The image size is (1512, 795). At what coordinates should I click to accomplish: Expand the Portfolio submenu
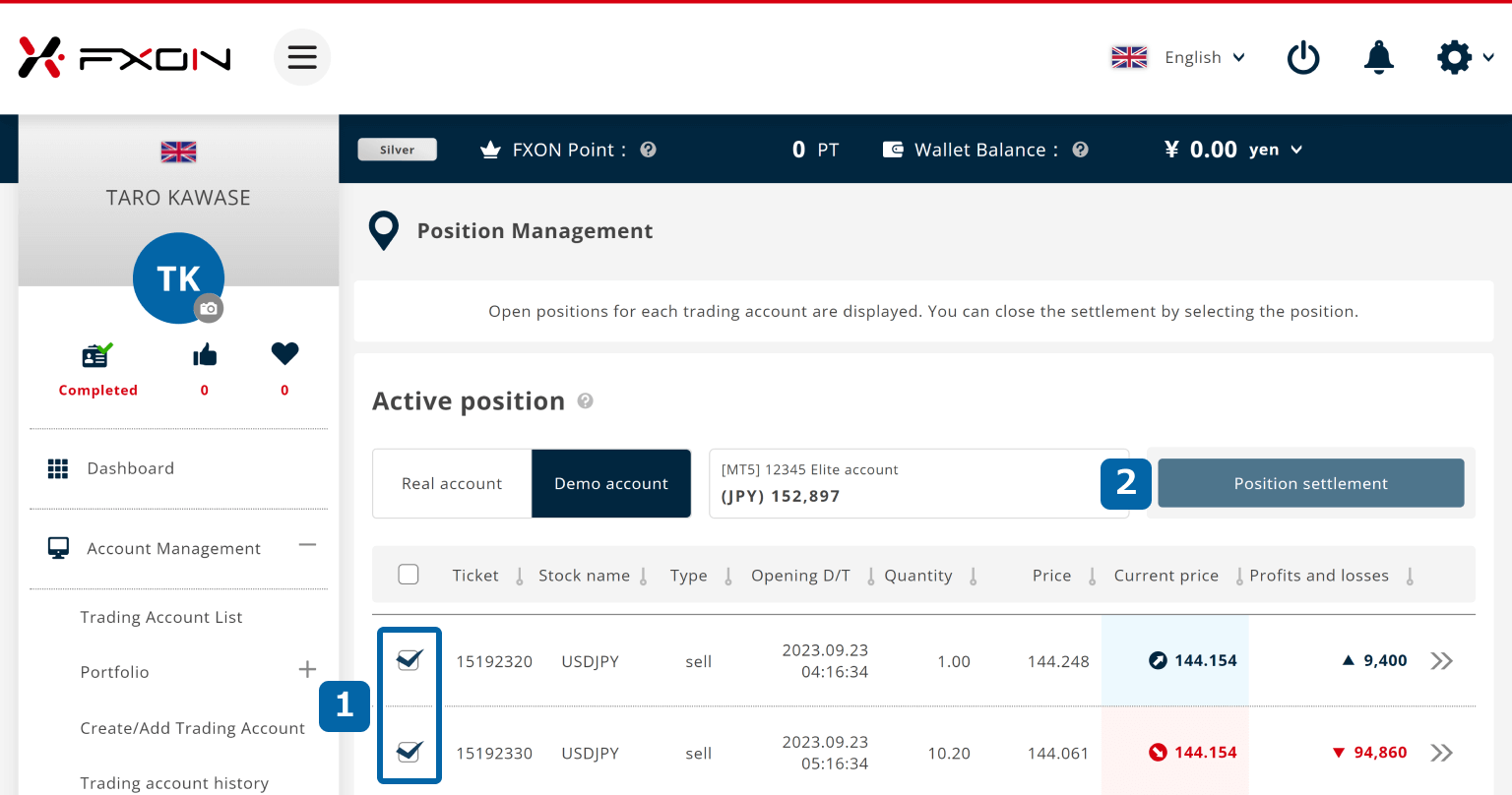click(x=307, y=670)
